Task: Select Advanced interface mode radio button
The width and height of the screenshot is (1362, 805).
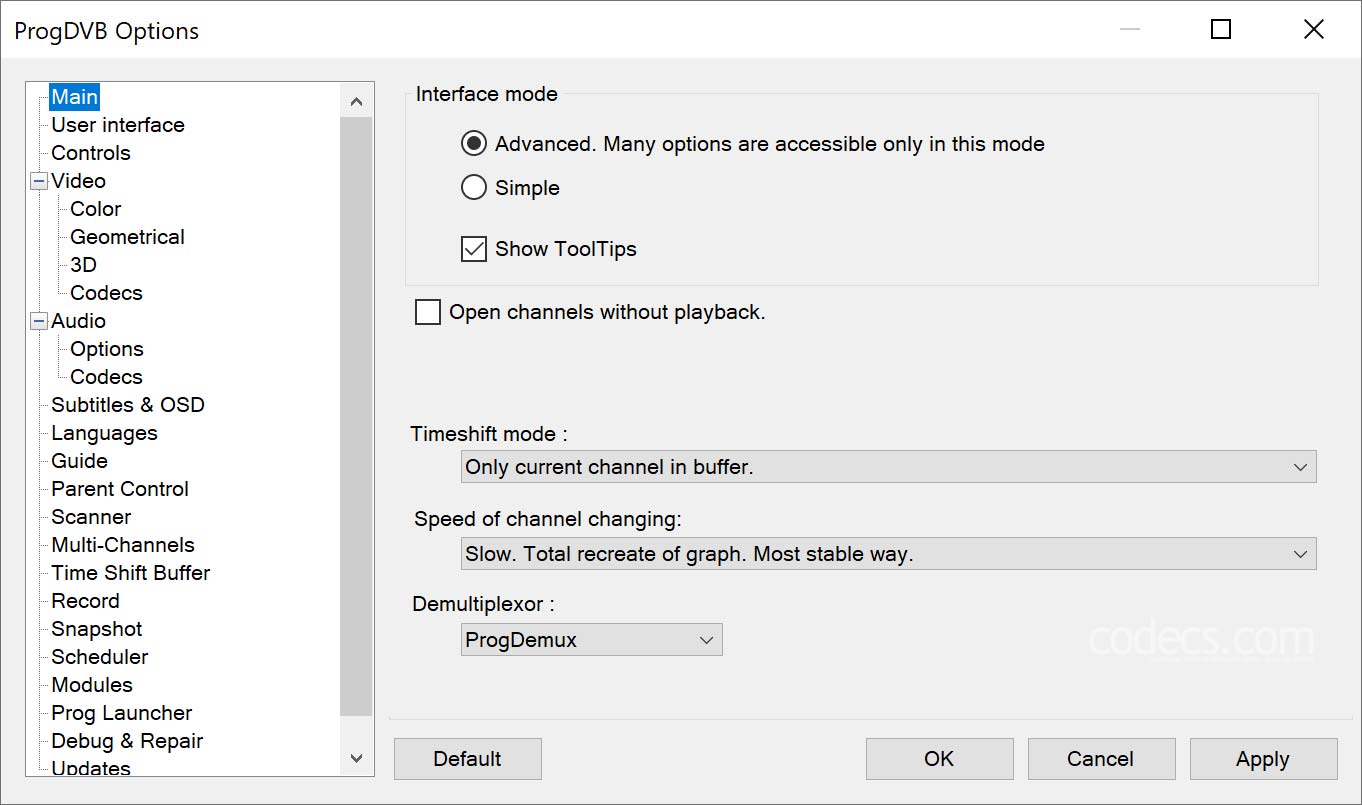Action: (474, 144)
